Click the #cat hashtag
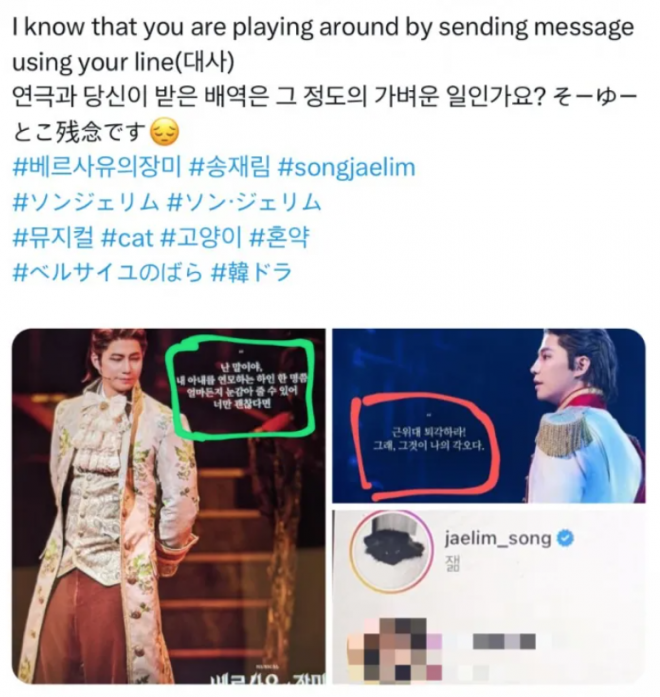The image size is (660, 697). [x=127, y=238]
